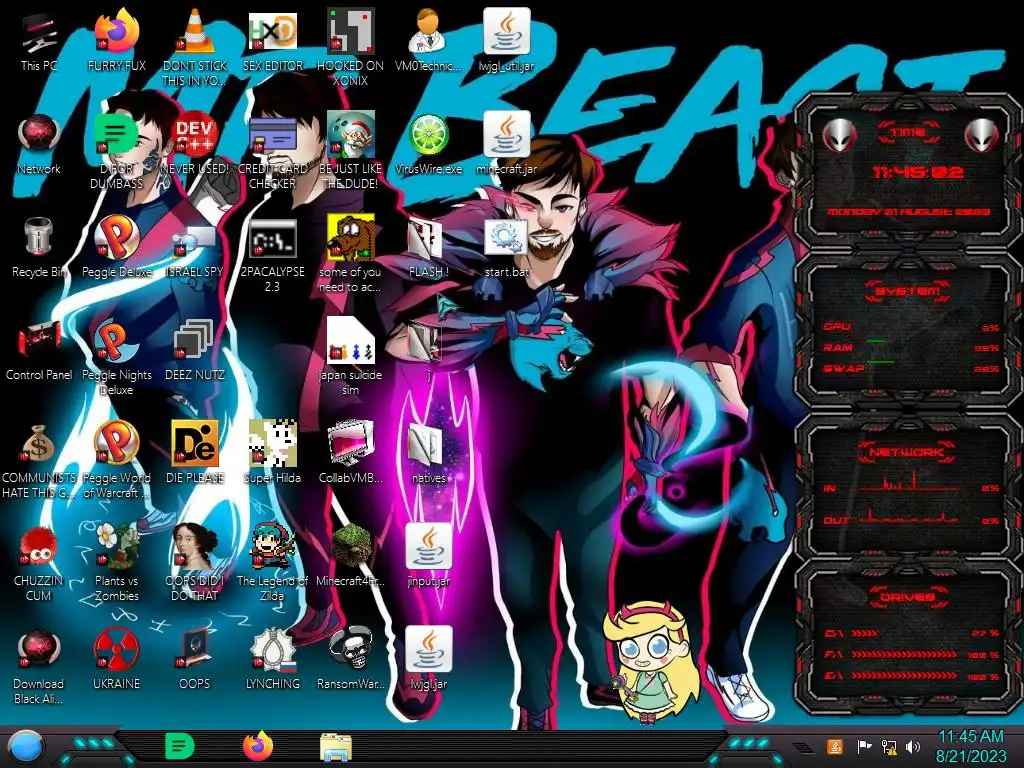Open the Download Black Ali... icon
Viewport: 1024px width, 768px height.
[x=39, y=650]
